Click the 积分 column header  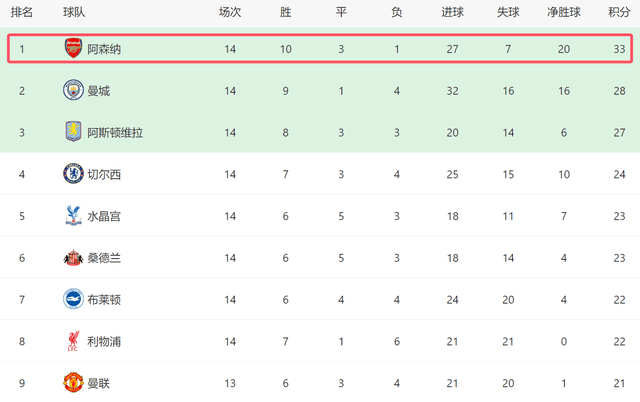click(619, 12)
